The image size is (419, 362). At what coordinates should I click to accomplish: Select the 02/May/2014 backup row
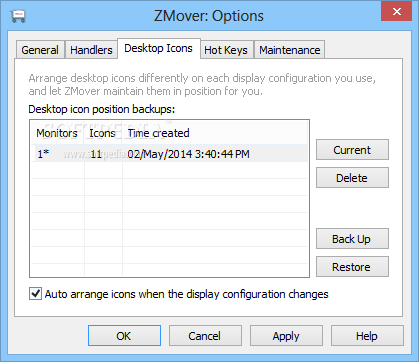pos(169,154)
